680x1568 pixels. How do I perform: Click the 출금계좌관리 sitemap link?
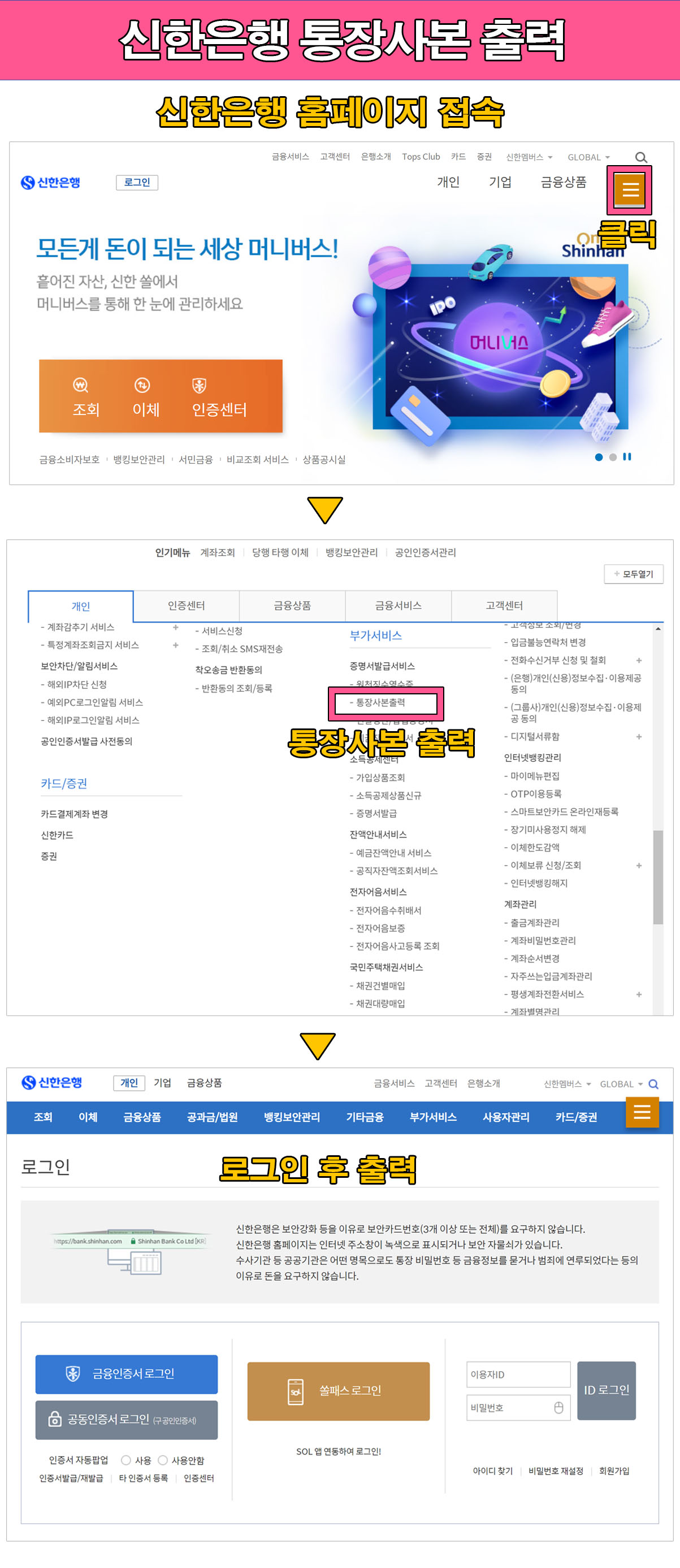pyautogui.click(x=535, y=923)
